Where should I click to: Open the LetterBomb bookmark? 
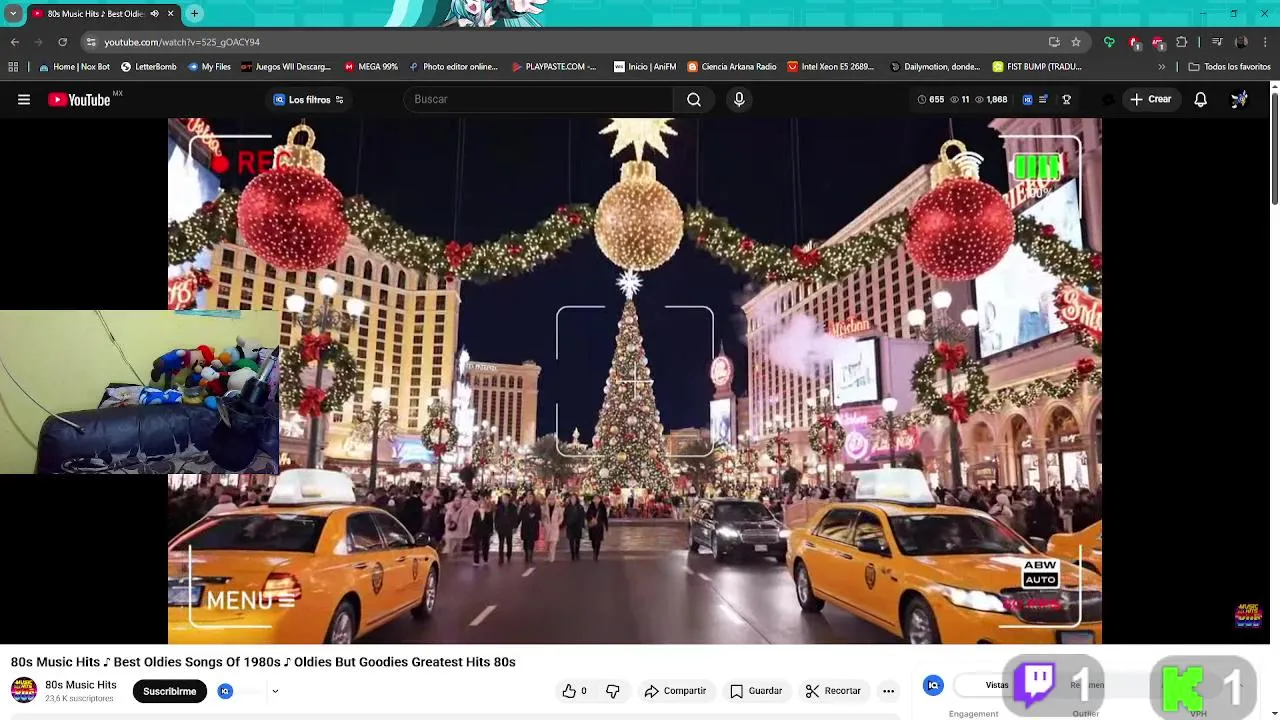[x=148, y=67]
